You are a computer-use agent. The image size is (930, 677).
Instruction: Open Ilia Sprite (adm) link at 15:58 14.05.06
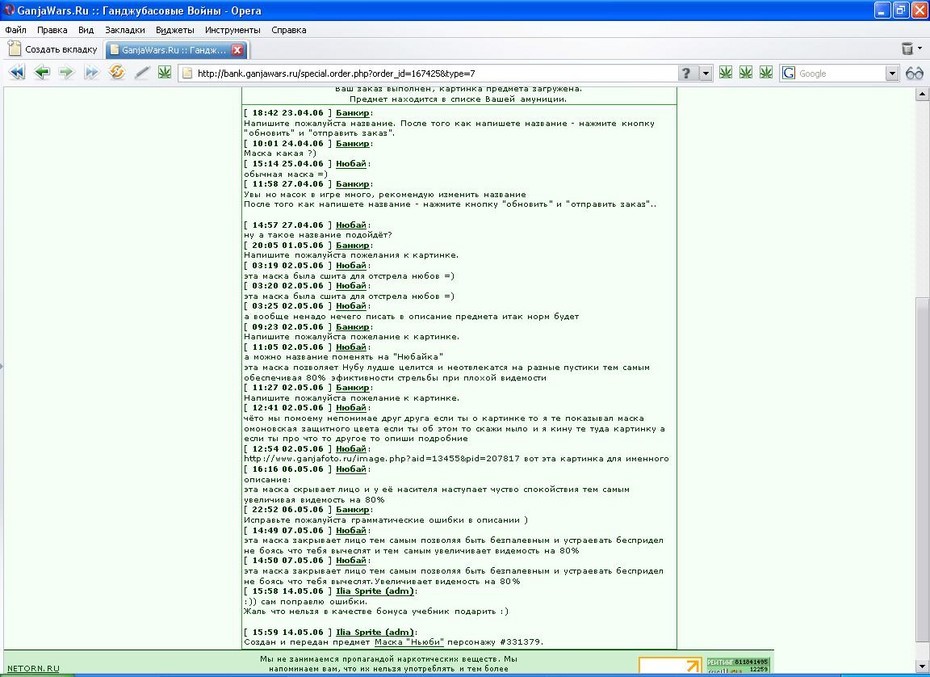click(375, 591)
